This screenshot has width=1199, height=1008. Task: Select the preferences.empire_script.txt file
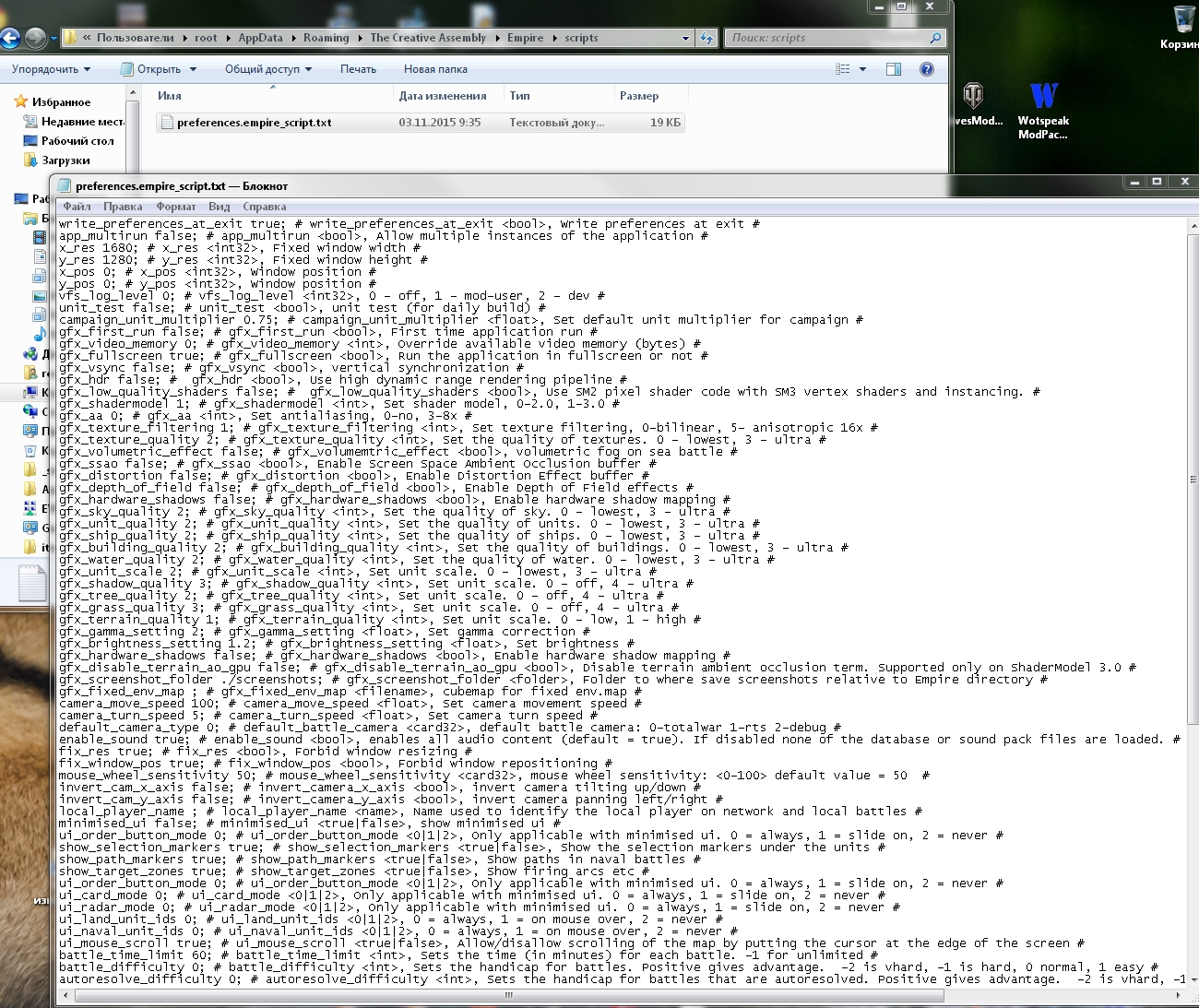point(254,123)
